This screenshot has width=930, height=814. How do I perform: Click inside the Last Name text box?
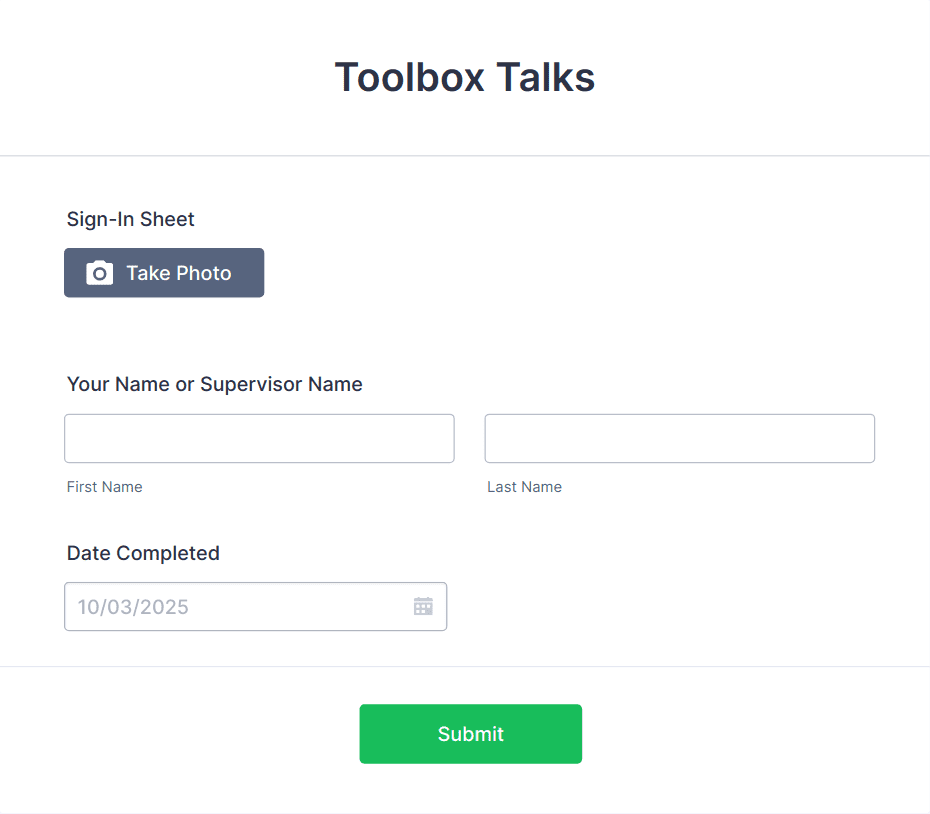[679, 438]
